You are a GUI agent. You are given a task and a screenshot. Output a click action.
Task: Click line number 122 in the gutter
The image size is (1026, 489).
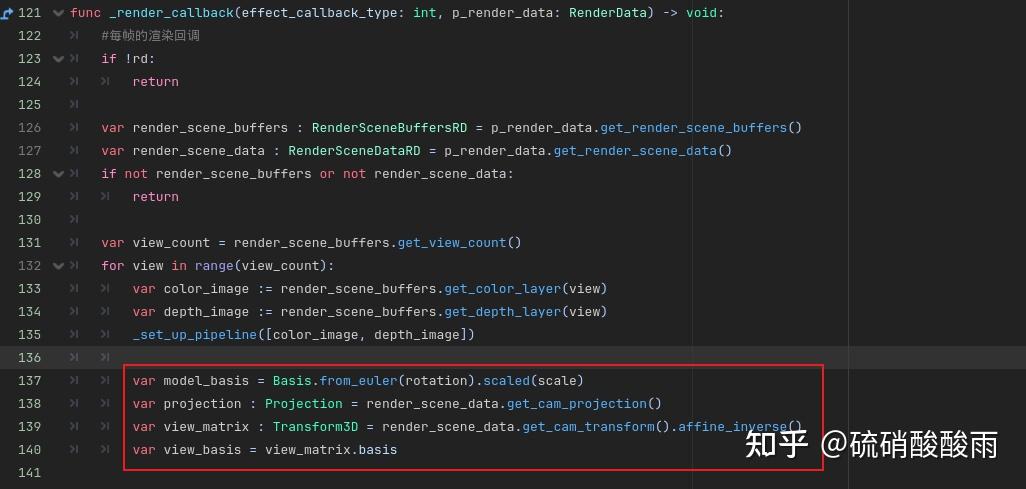[29, 36]
